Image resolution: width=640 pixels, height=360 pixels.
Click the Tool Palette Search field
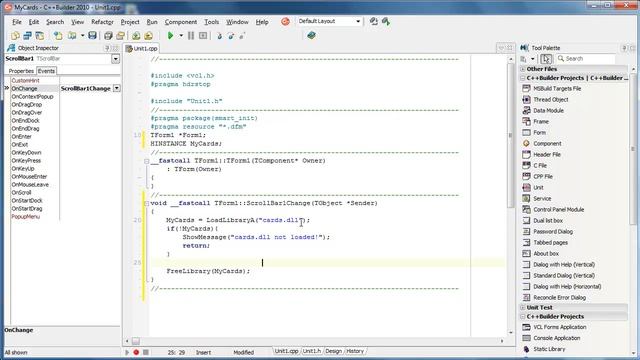point(585,59)
